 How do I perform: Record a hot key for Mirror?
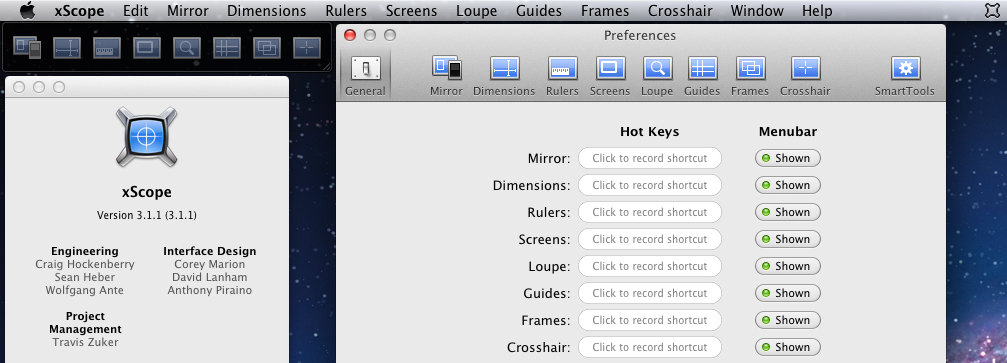point(649,158)
